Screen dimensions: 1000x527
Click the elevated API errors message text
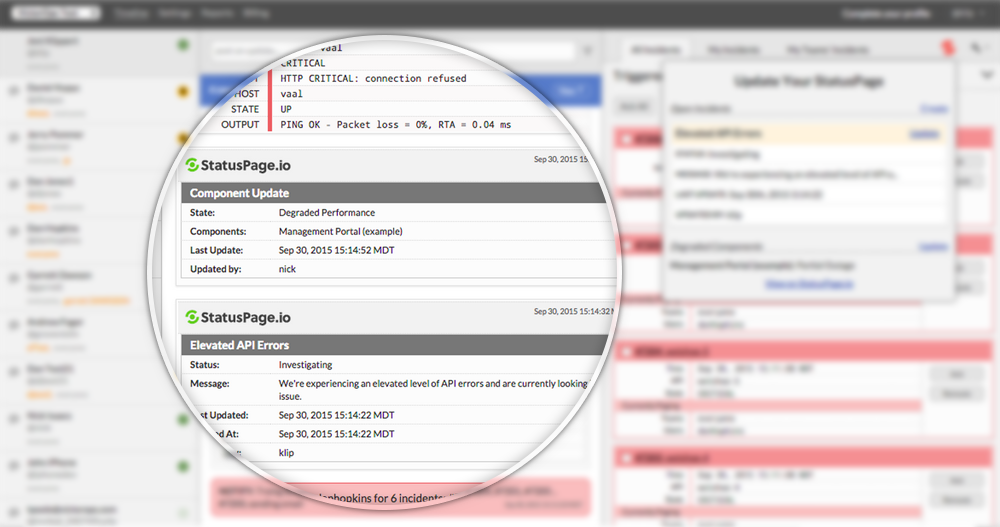(x=432, y=389)
